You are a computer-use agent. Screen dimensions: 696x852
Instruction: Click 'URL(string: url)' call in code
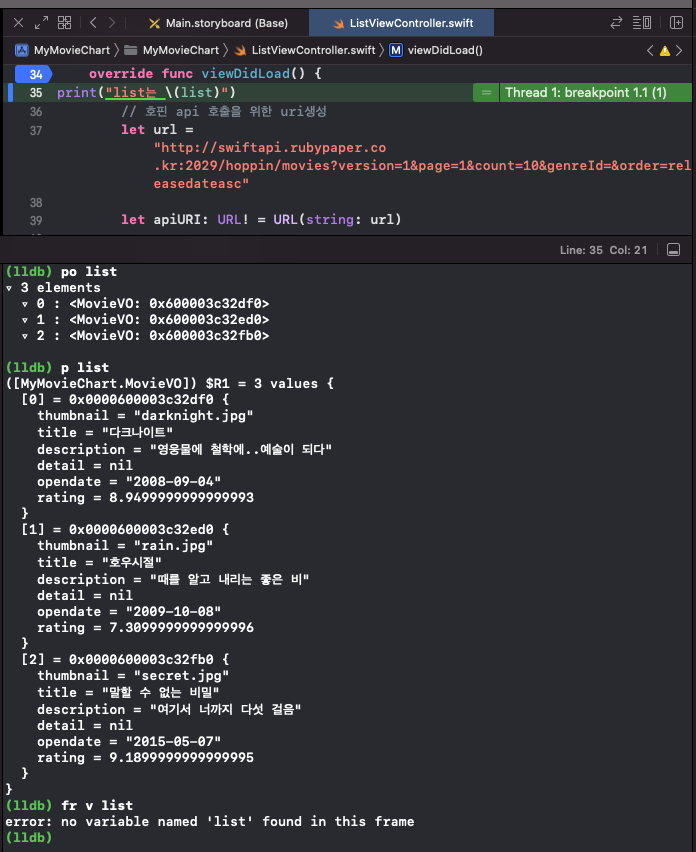coord(337,220)
